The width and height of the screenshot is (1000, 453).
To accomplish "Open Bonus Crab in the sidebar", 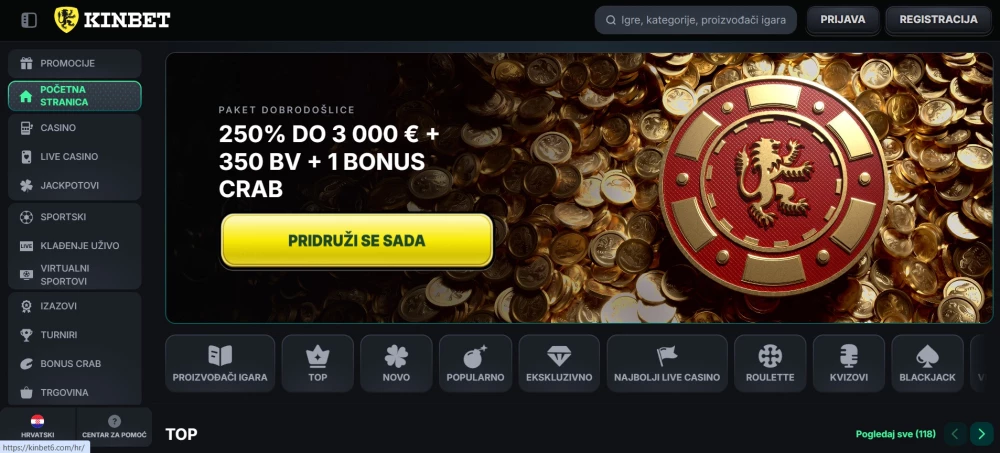I will pos(75,364).
